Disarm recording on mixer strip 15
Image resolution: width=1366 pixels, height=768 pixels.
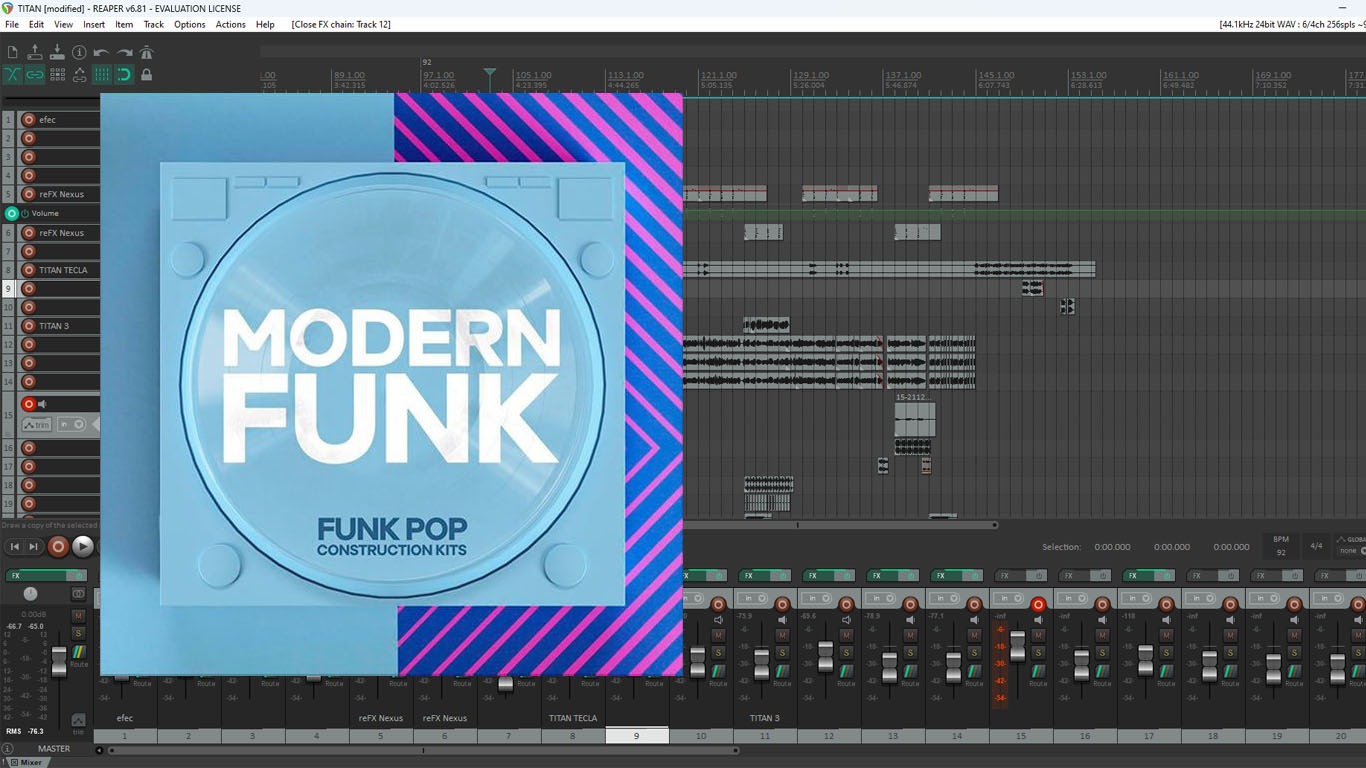(1038, 605)
